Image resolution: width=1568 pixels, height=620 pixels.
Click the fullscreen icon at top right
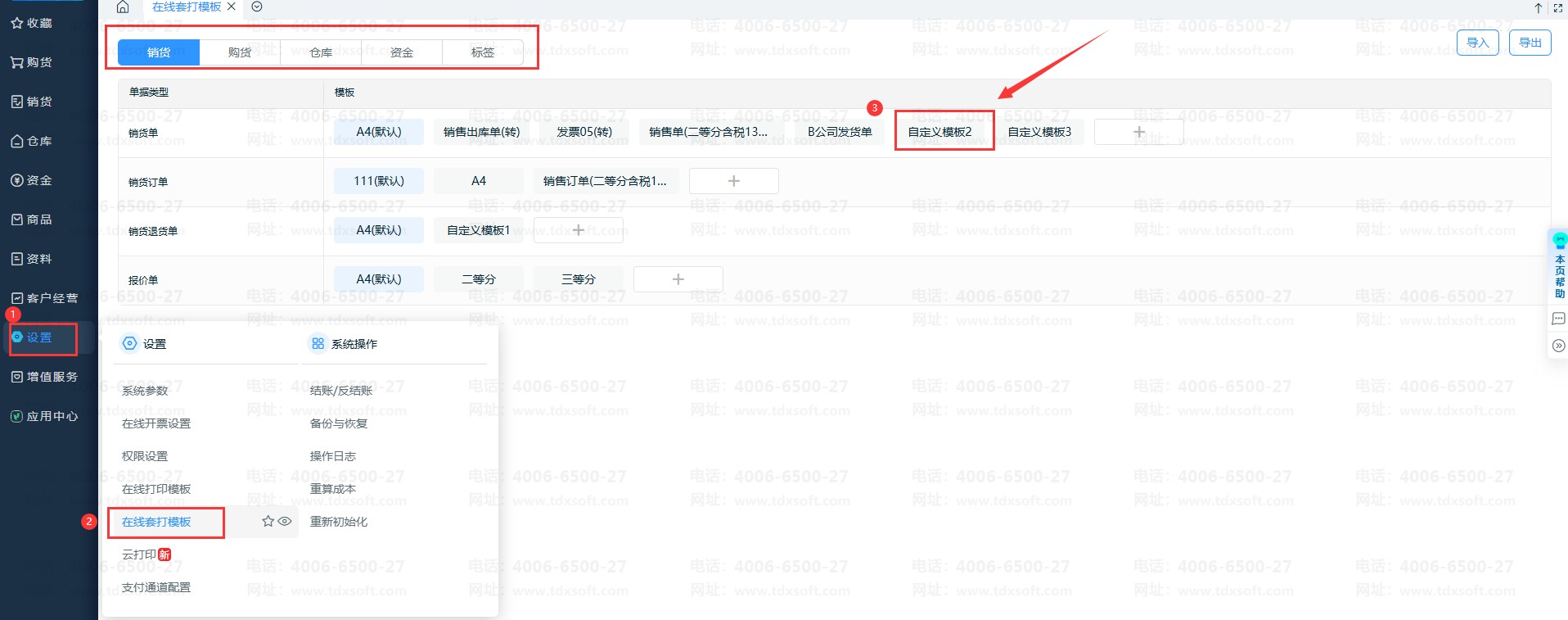[x=1557, y=8]
